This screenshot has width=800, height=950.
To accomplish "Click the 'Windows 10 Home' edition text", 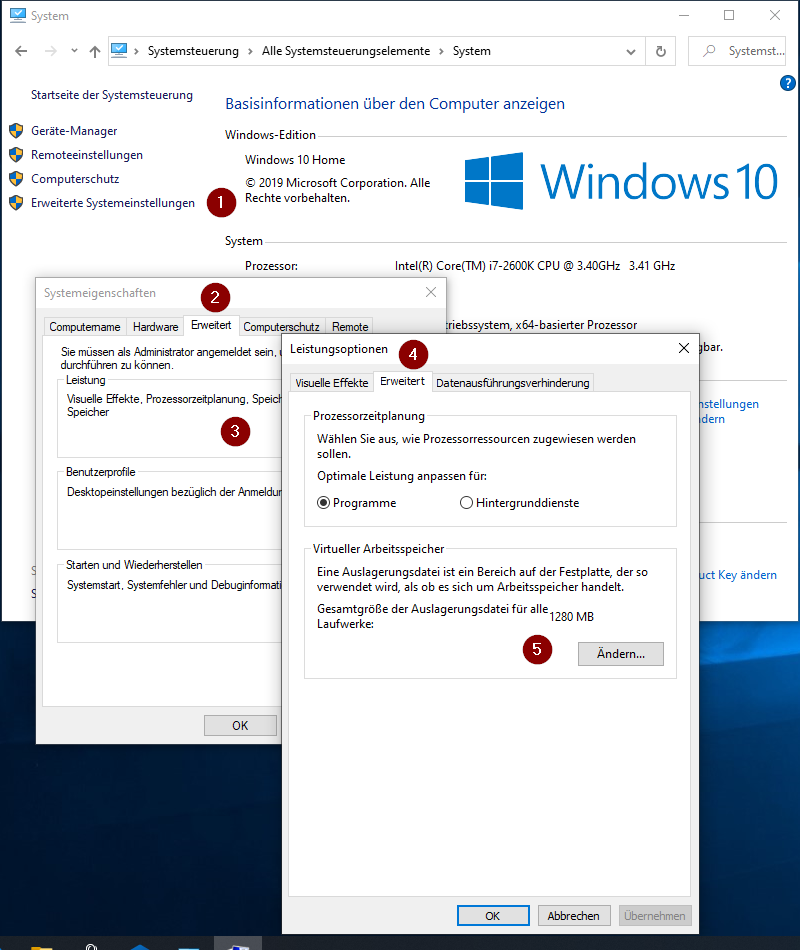I will tap(295, 160).
